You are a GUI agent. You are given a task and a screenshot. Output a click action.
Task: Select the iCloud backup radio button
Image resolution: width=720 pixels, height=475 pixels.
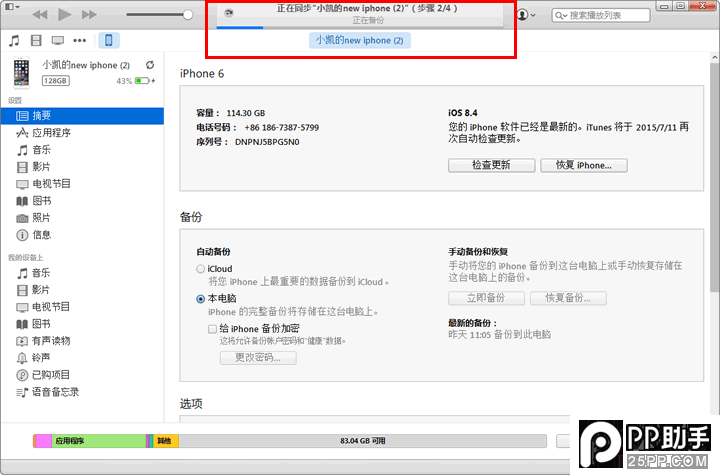point(201,269)
